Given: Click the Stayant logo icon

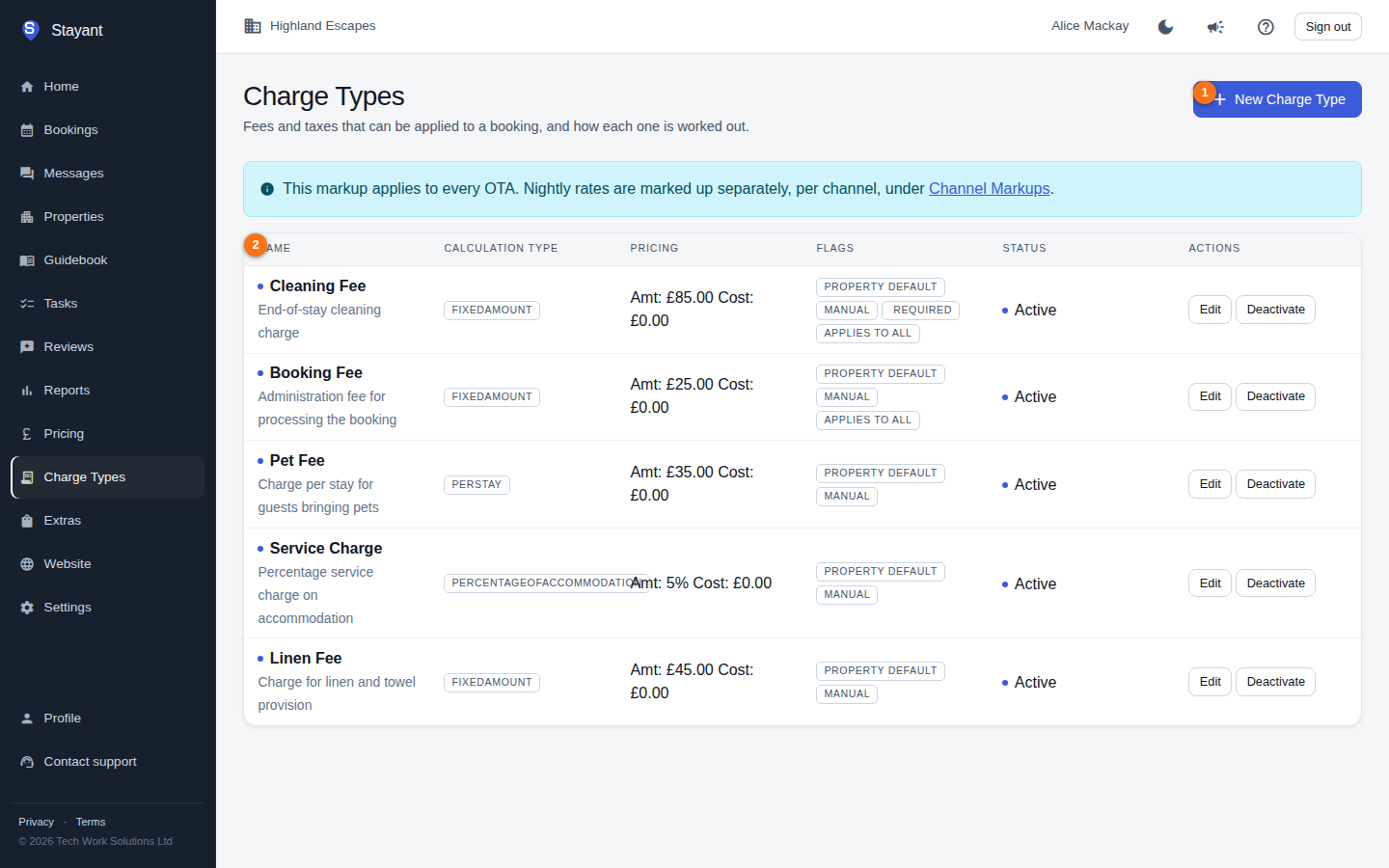Looking at the screenshot, I should [x=30, y=30].
